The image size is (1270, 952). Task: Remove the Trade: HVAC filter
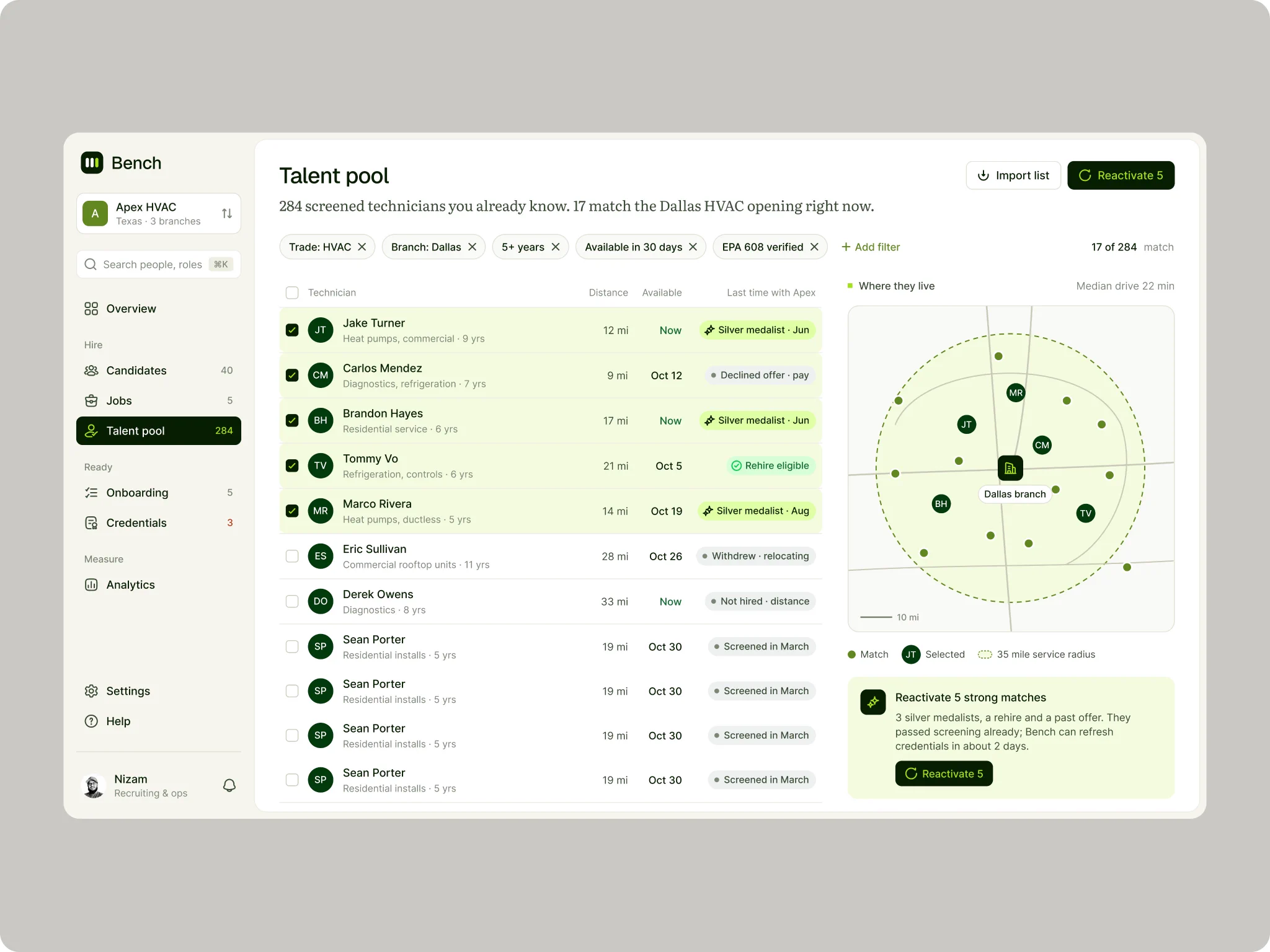coord(362,247)
